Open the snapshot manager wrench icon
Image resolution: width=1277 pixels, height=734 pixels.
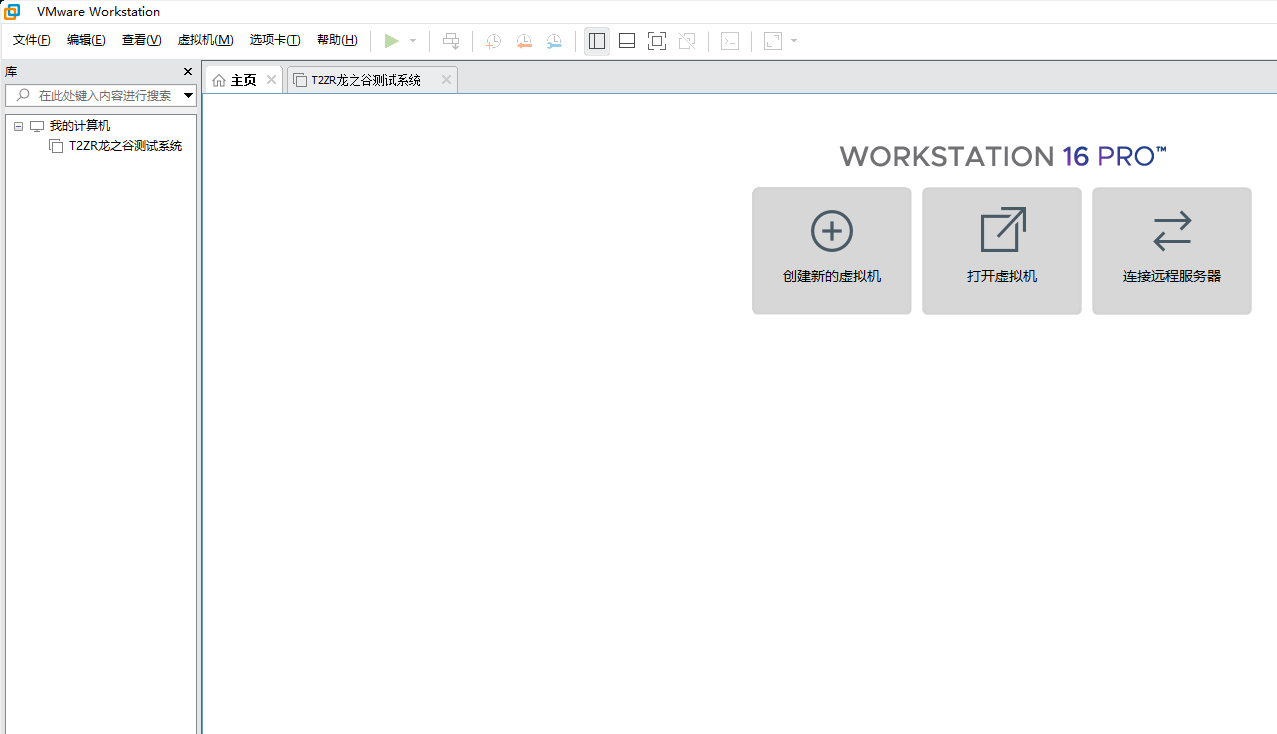click(554, 41)
